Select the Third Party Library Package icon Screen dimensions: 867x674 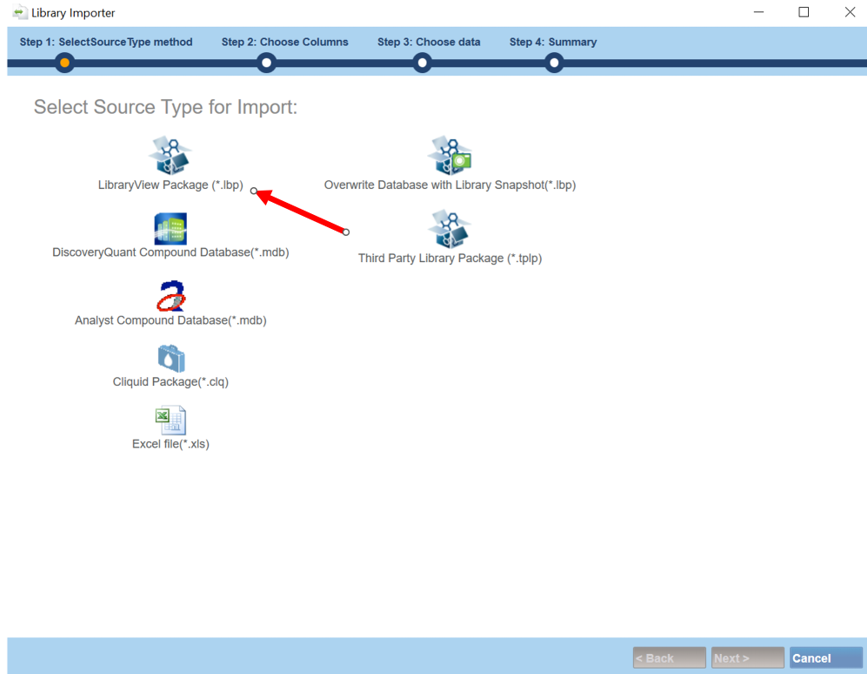450,229
